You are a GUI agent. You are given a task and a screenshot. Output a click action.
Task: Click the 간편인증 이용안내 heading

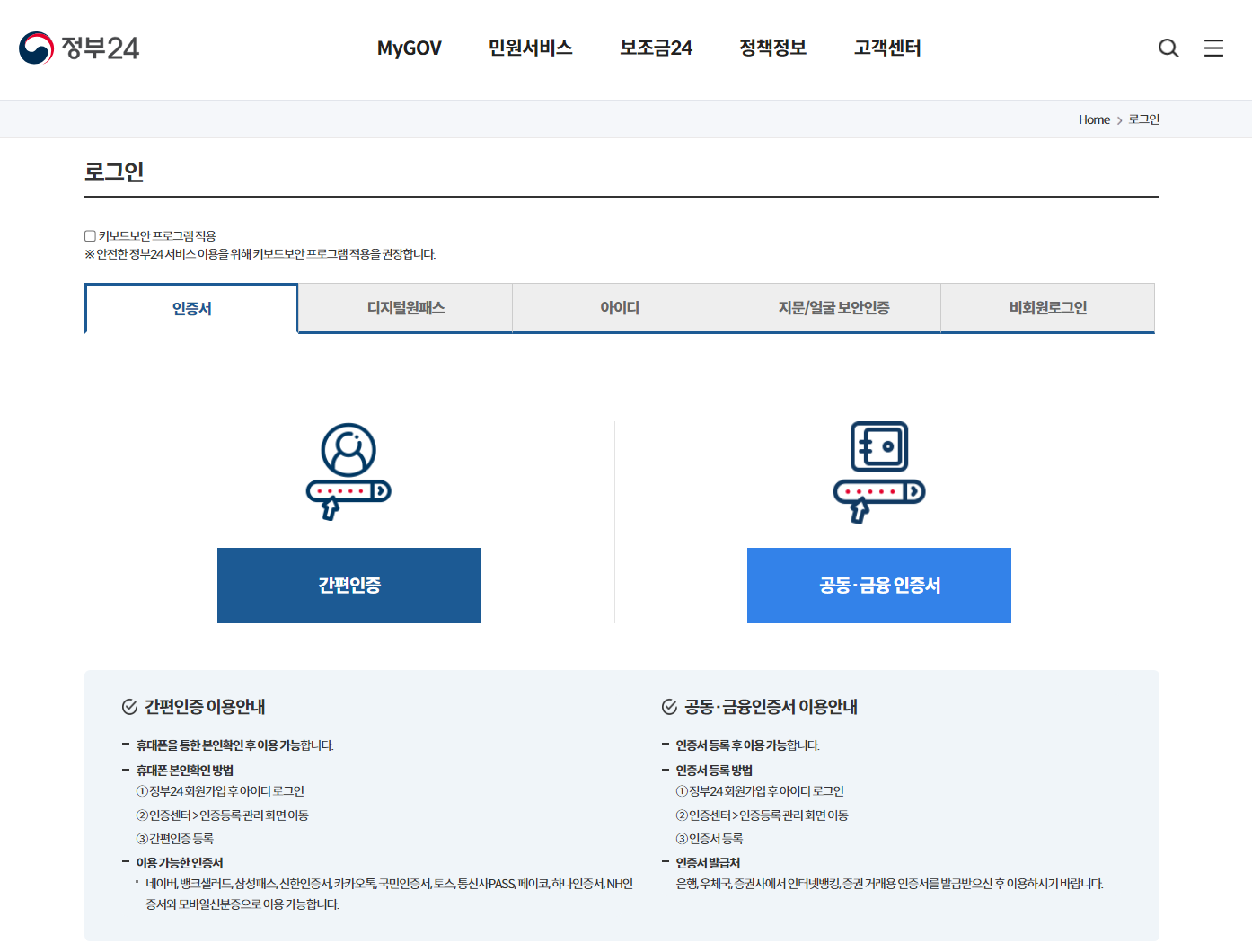205,707
